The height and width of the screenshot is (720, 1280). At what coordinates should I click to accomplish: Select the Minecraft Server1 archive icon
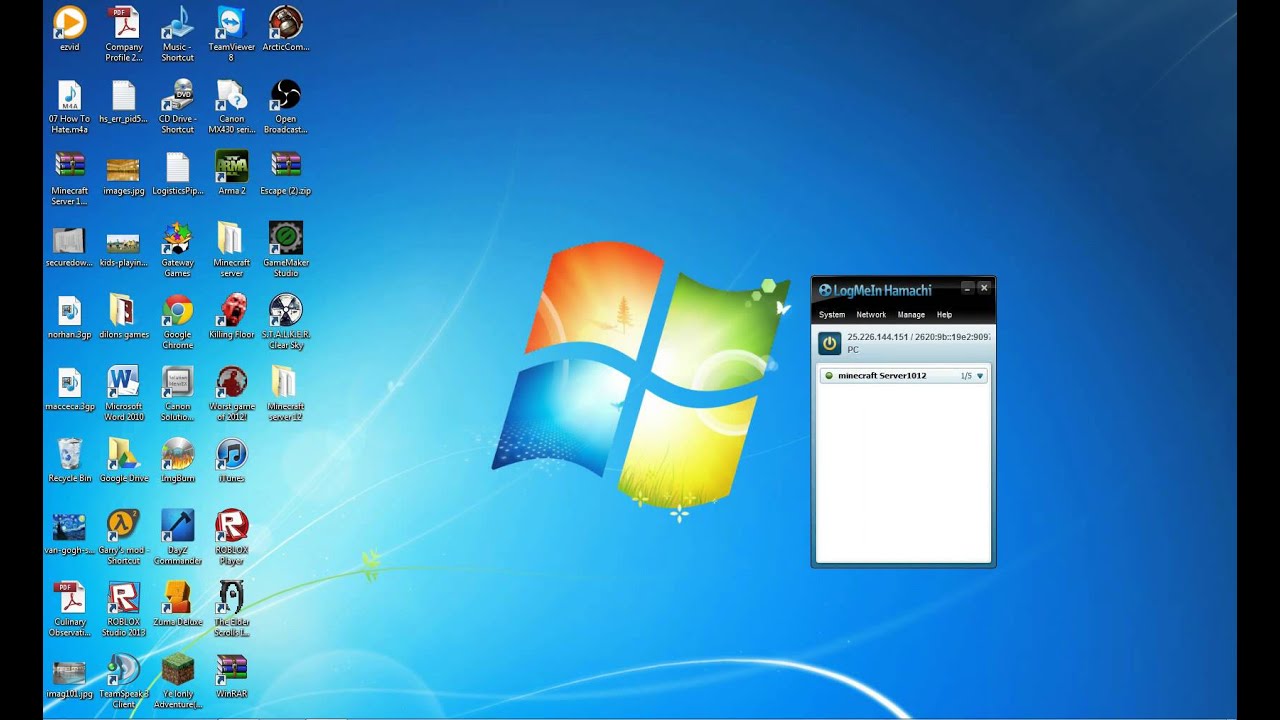[69, 166]
